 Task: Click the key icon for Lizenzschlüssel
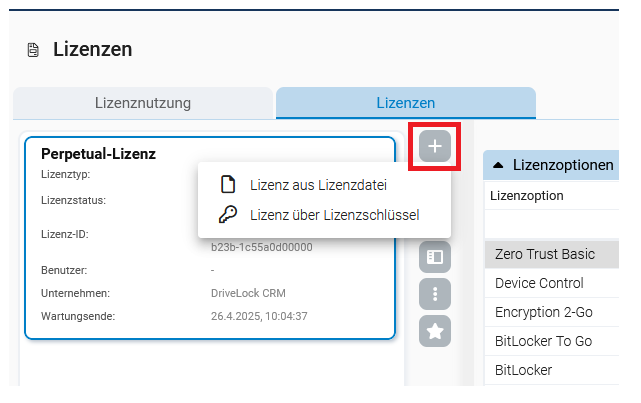tap(227, 214)
